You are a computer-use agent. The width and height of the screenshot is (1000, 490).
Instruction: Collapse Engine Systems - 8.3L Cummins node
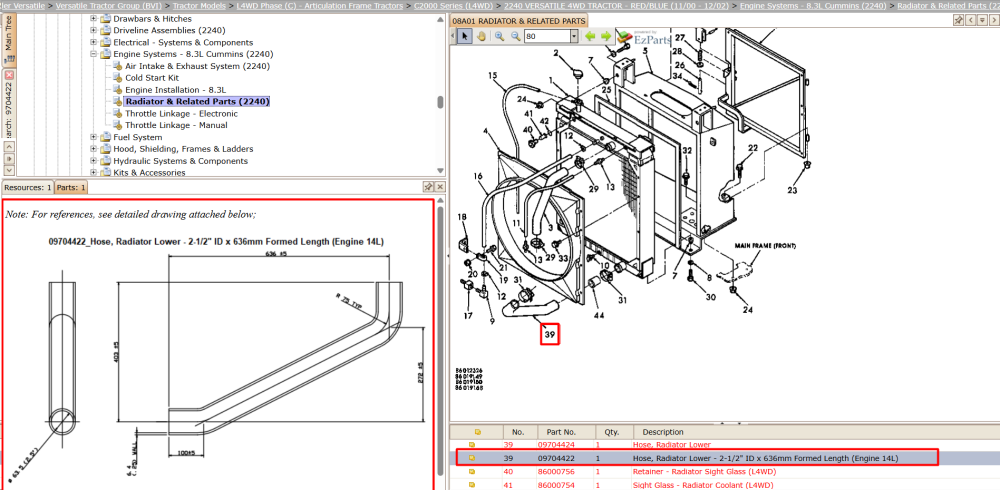click(x=94, y=54)
